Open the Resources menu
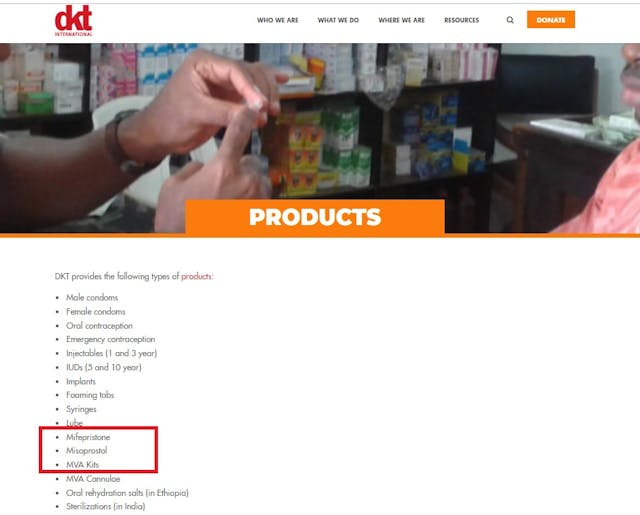This screenshot has height=515, width=640. [x=462, y=20]
